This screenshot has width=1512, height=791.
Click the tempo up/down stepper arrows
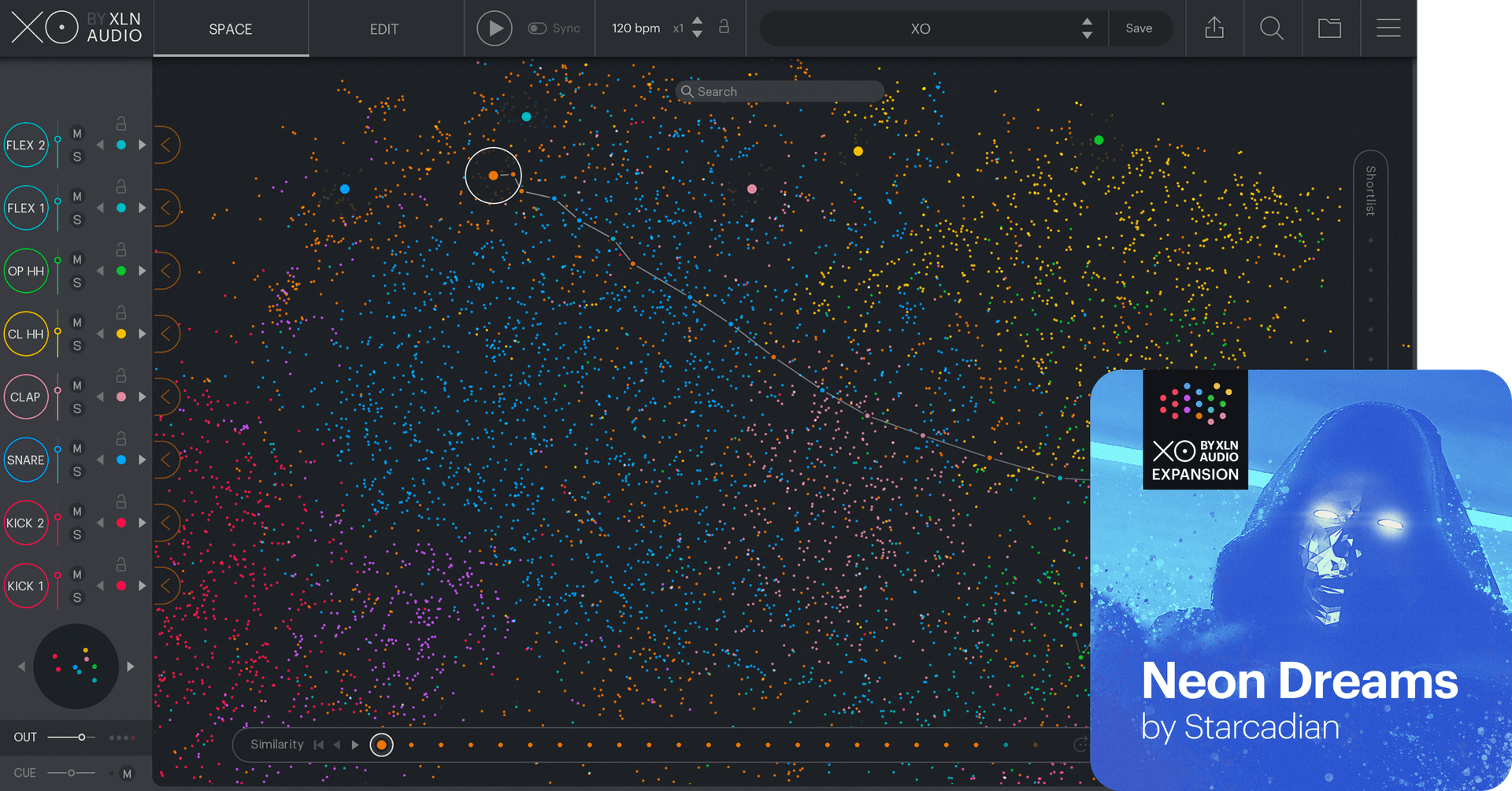click(697, 28)
